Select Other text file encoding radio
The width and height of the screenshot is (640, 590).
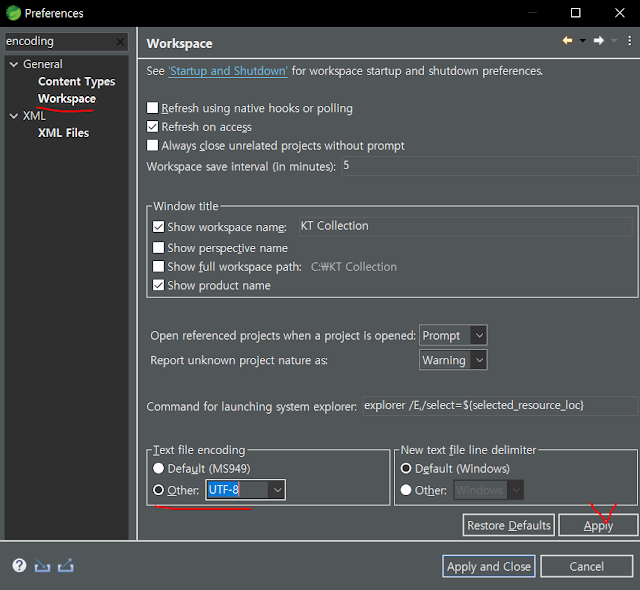pyautogui.click(x=158, y=490)
